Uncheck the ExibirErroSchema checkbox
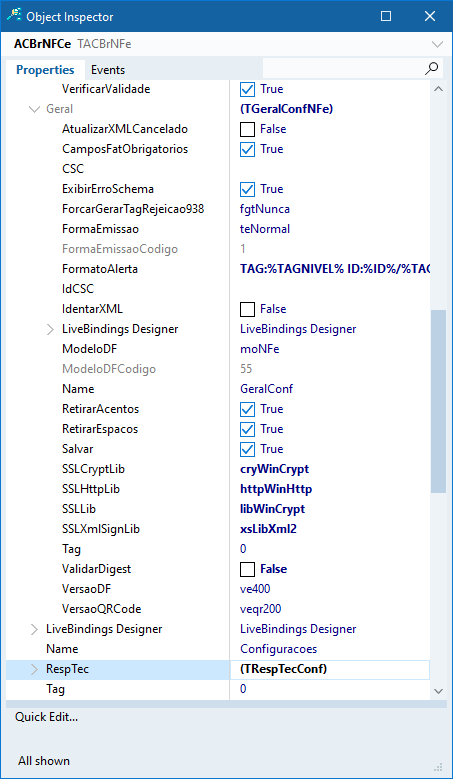Image resolution: width=453 pixels, height=779 pixels. [x=247, y=189]
